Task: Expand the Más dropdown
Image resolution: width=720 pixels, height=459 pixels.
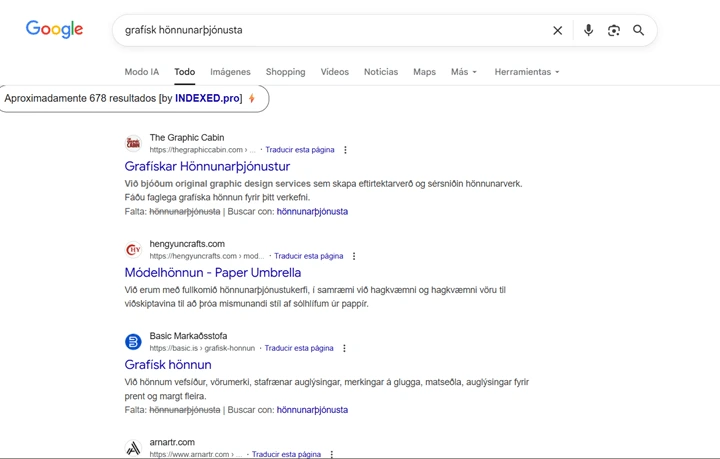Action: pos(464,72)
